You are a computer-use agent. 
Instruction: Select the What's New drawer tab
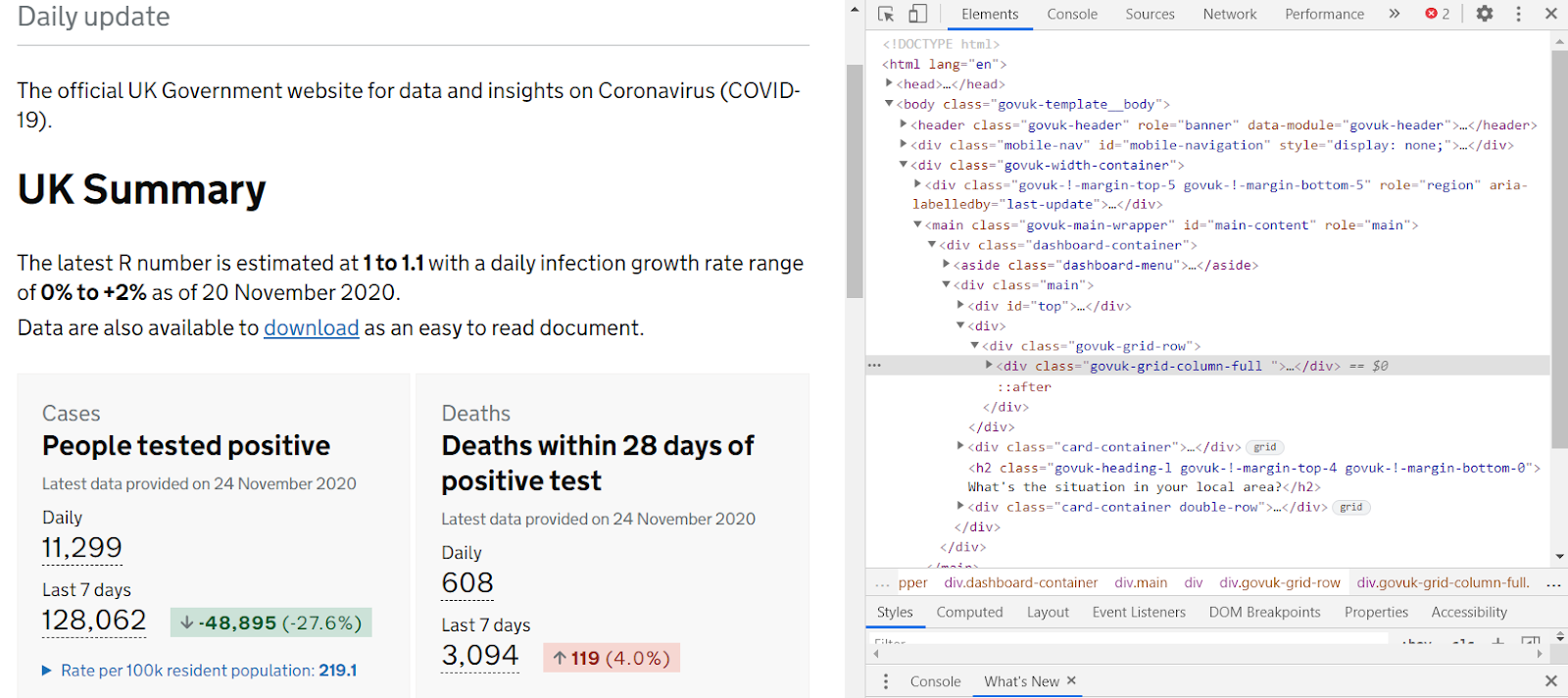(x=1021, y=681)
